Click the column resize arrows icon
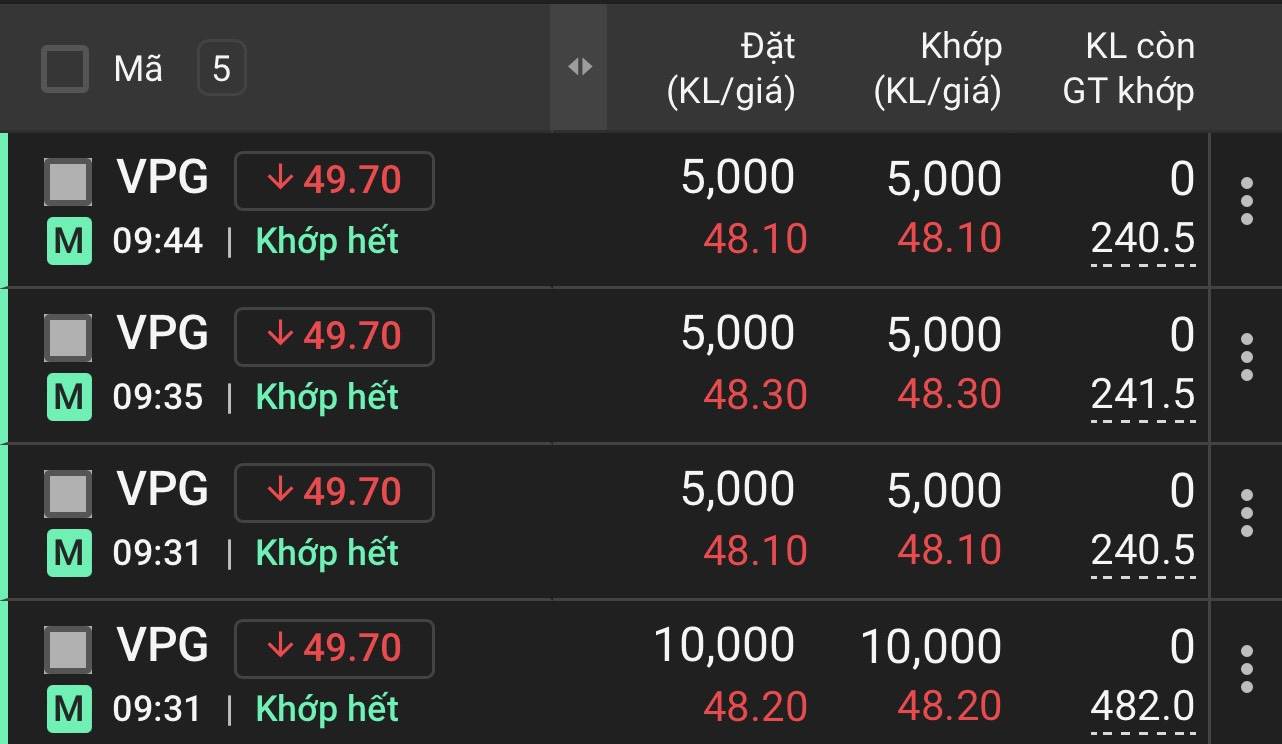This screenshot has width=1282, height=744. pos(580,67)
